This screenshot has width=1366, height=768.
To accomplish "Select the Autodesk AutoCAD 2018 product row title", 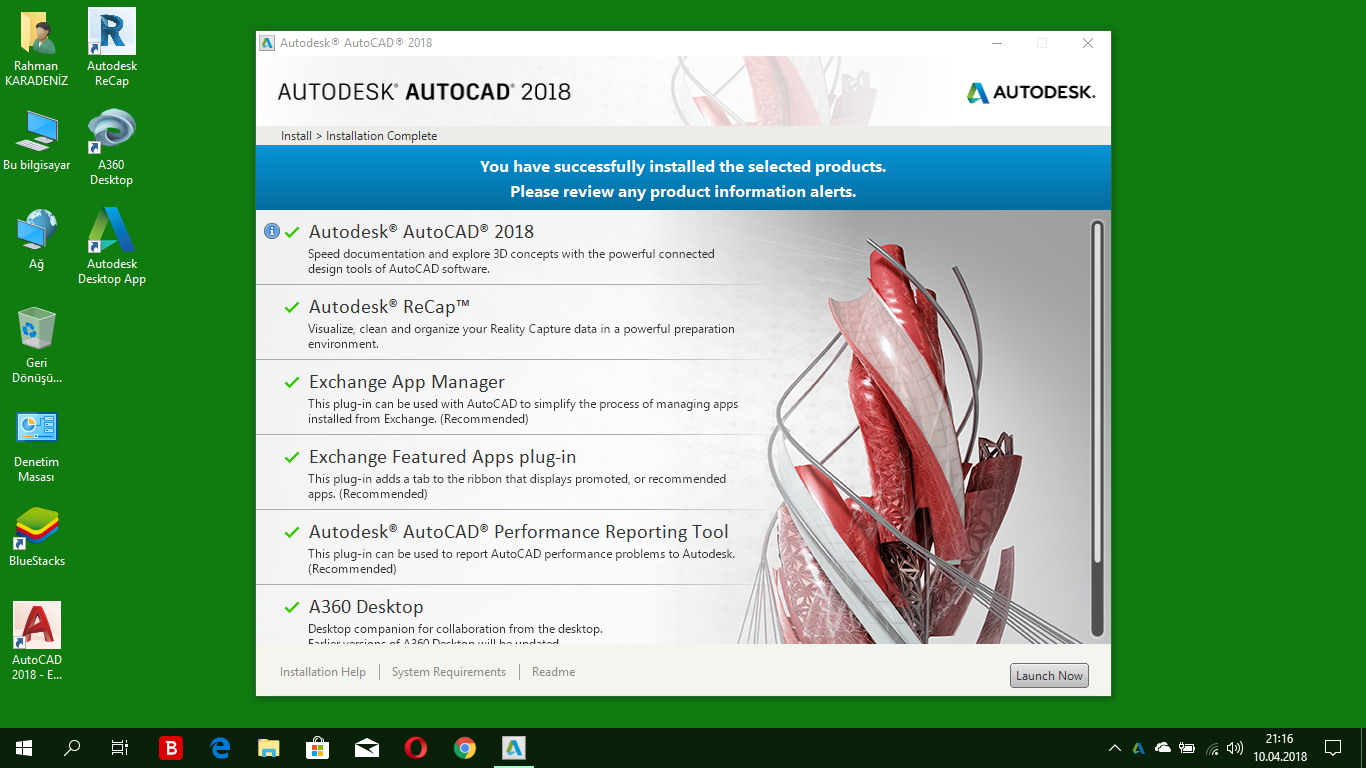I will 421,231.
